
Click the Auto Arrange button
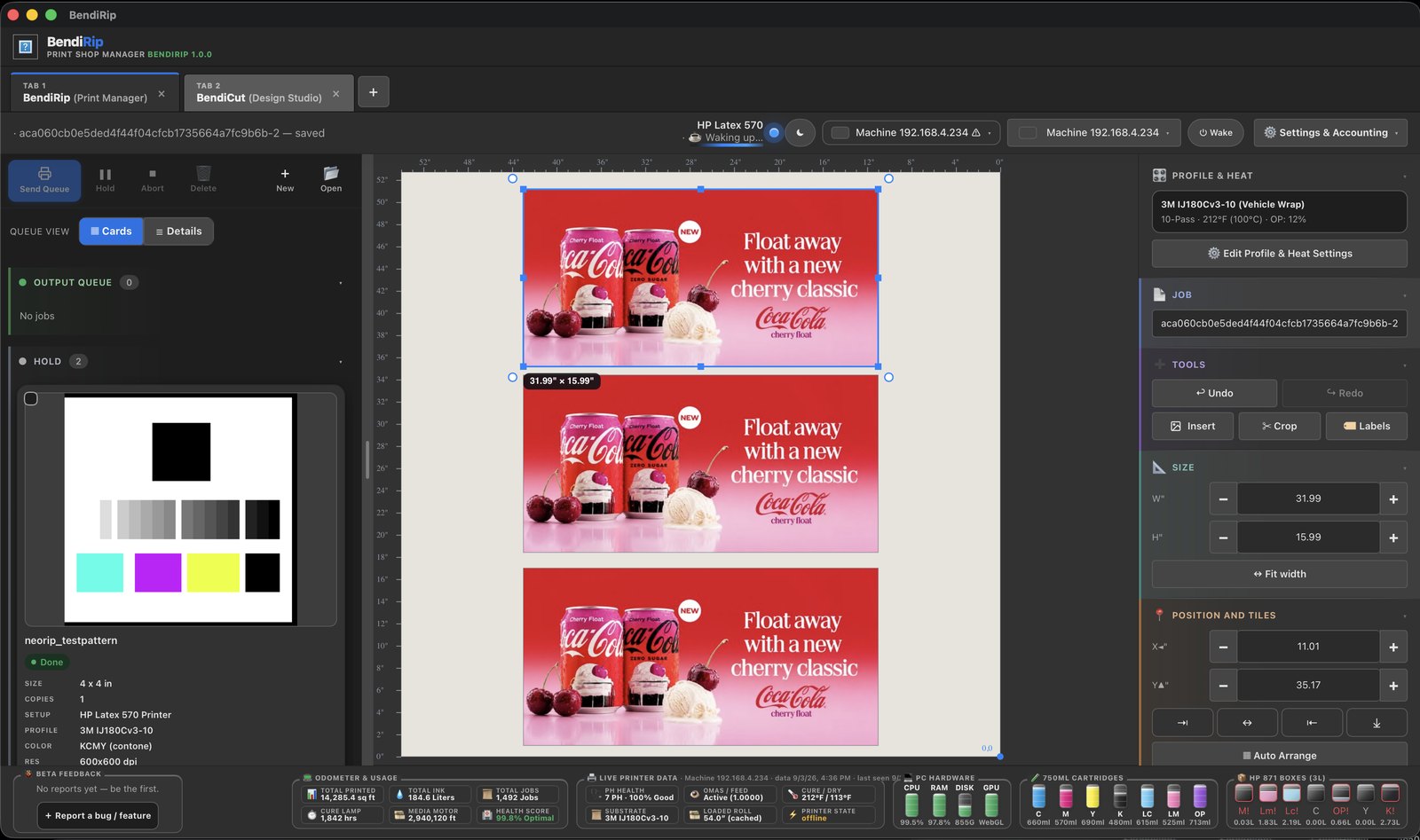tap(1279, 756)
